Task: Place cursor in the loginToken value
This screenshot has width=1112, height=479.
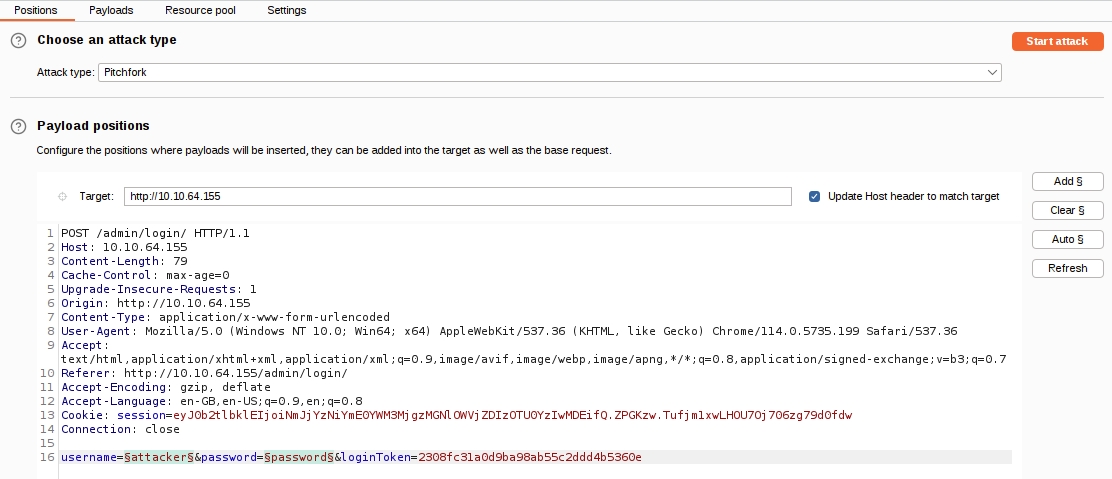Action: 530,457
